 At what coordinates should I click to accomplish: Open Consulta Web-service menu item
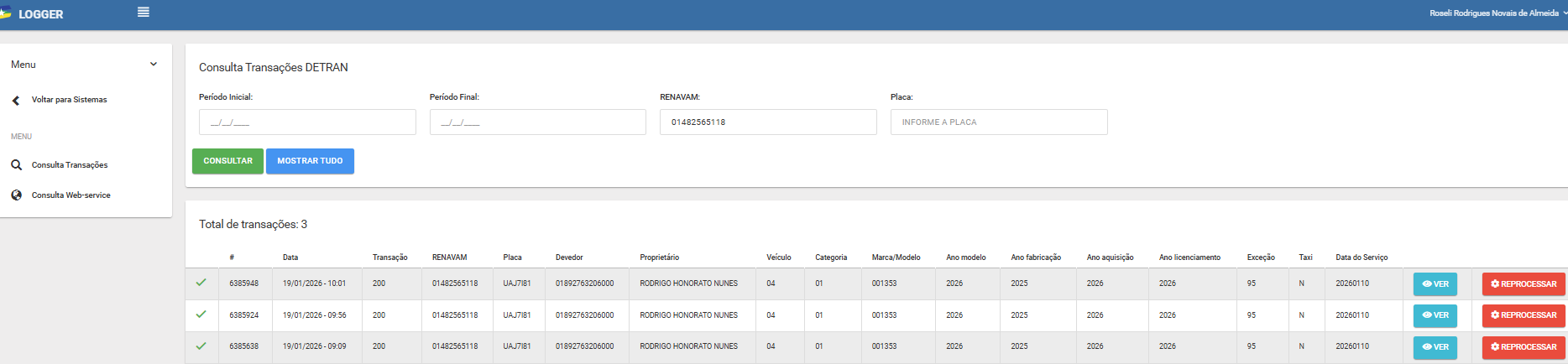pos(71,195)
